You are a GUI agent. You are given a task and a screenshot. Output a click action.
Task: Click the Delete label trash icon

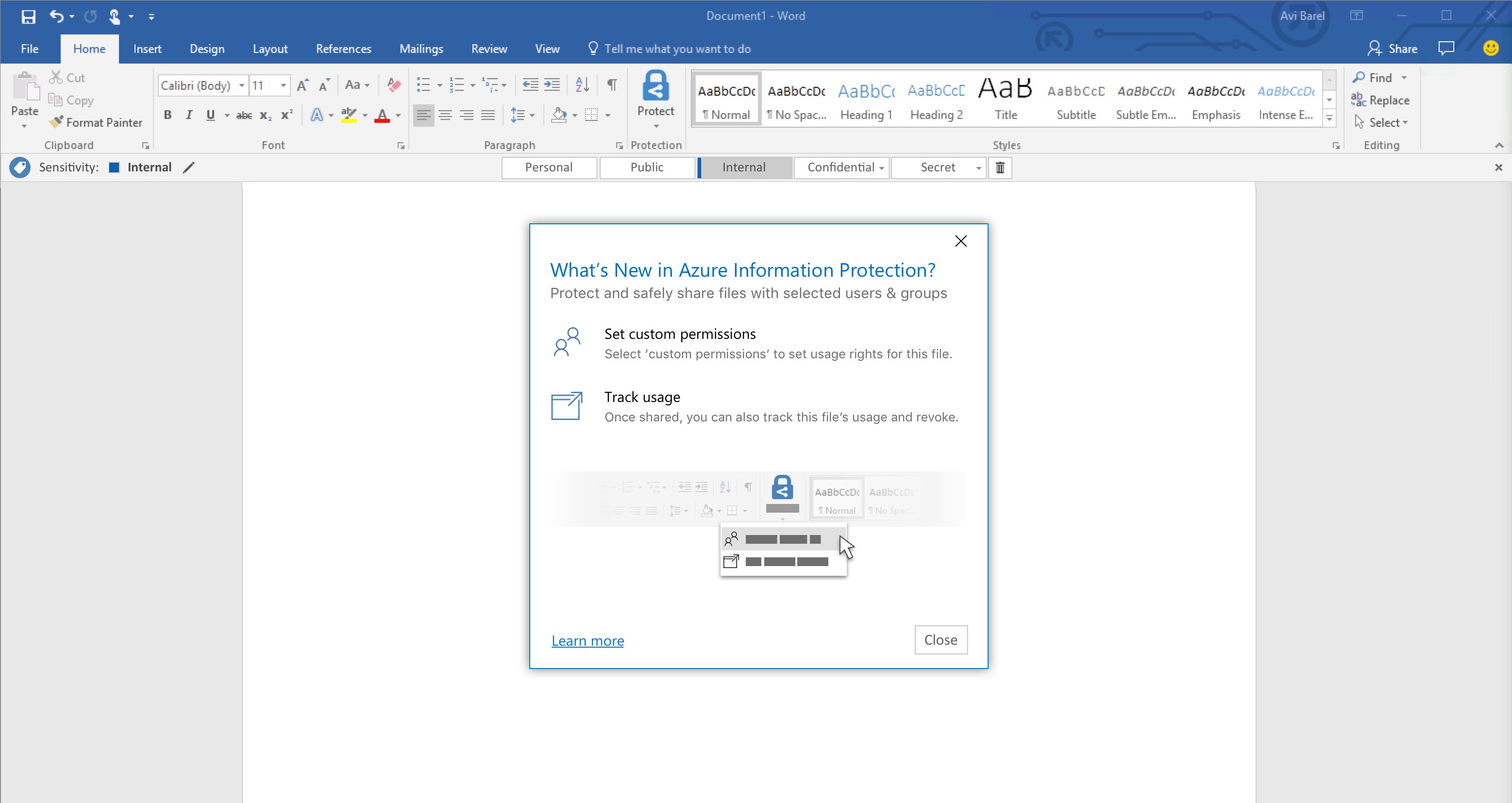[1000, 168]
